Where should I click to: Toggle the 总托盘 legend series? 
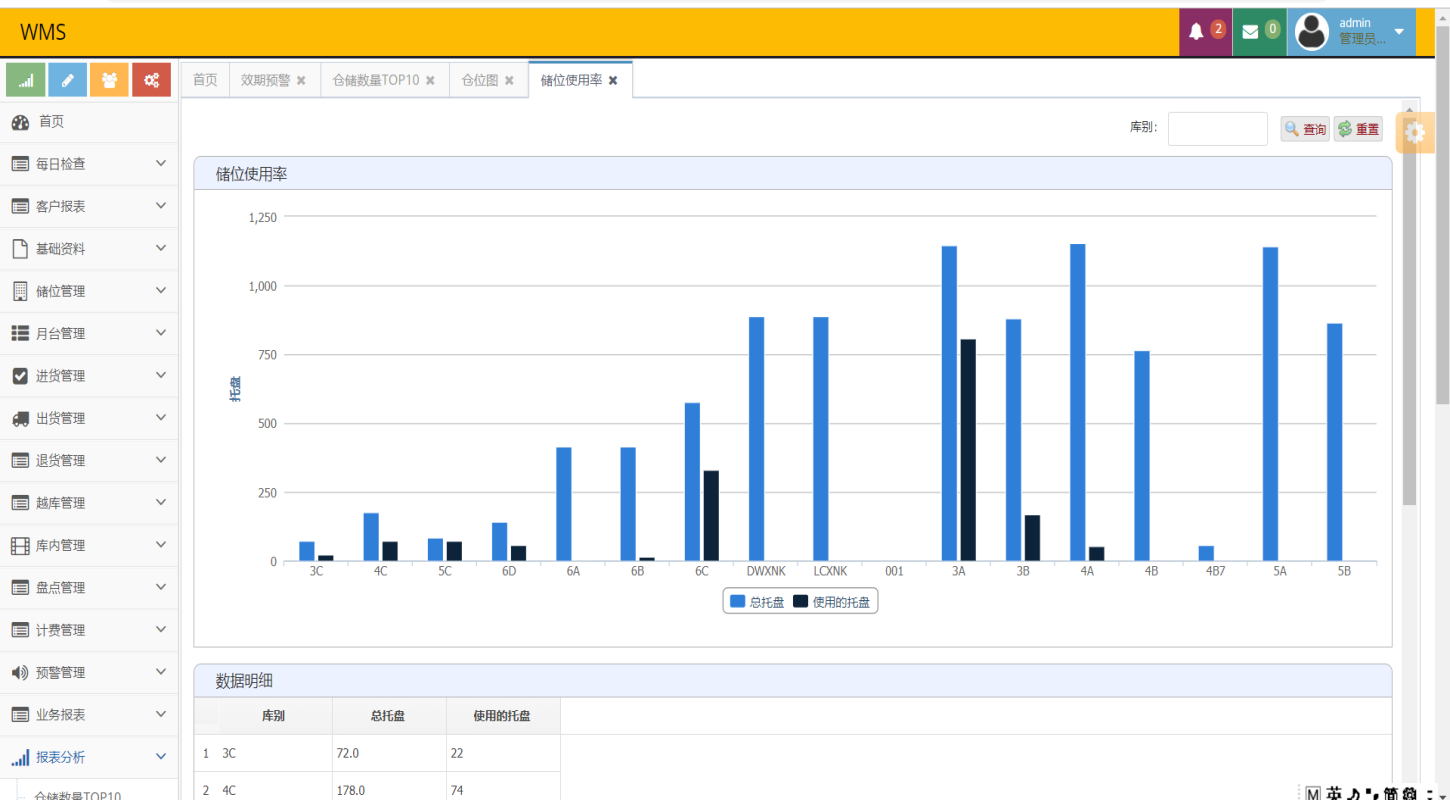click(x=757, y=602)
